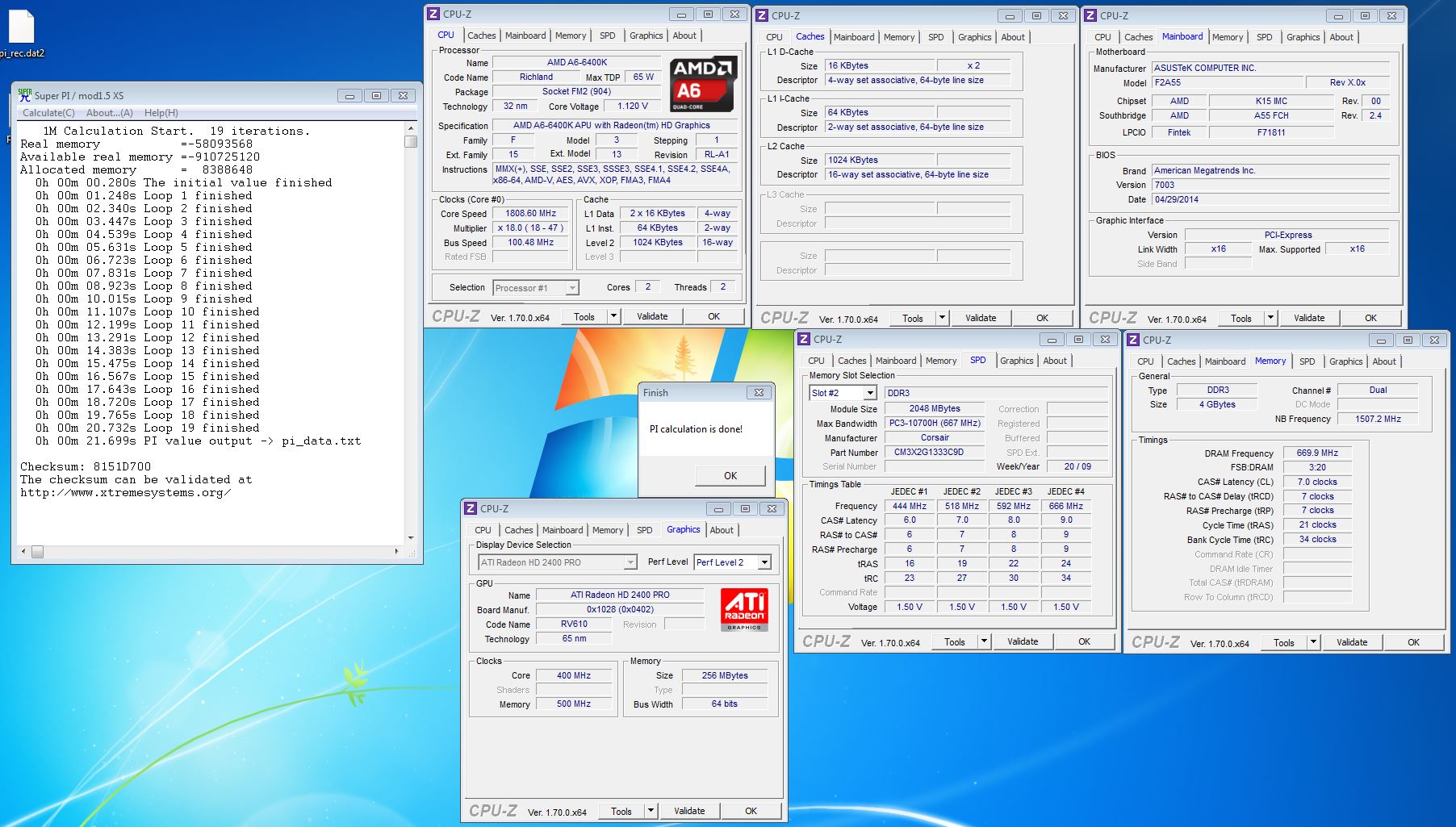Screen dimensions: 1456x827
Task: Open About...(A) menu in Super PI
Action: (110, 113)
